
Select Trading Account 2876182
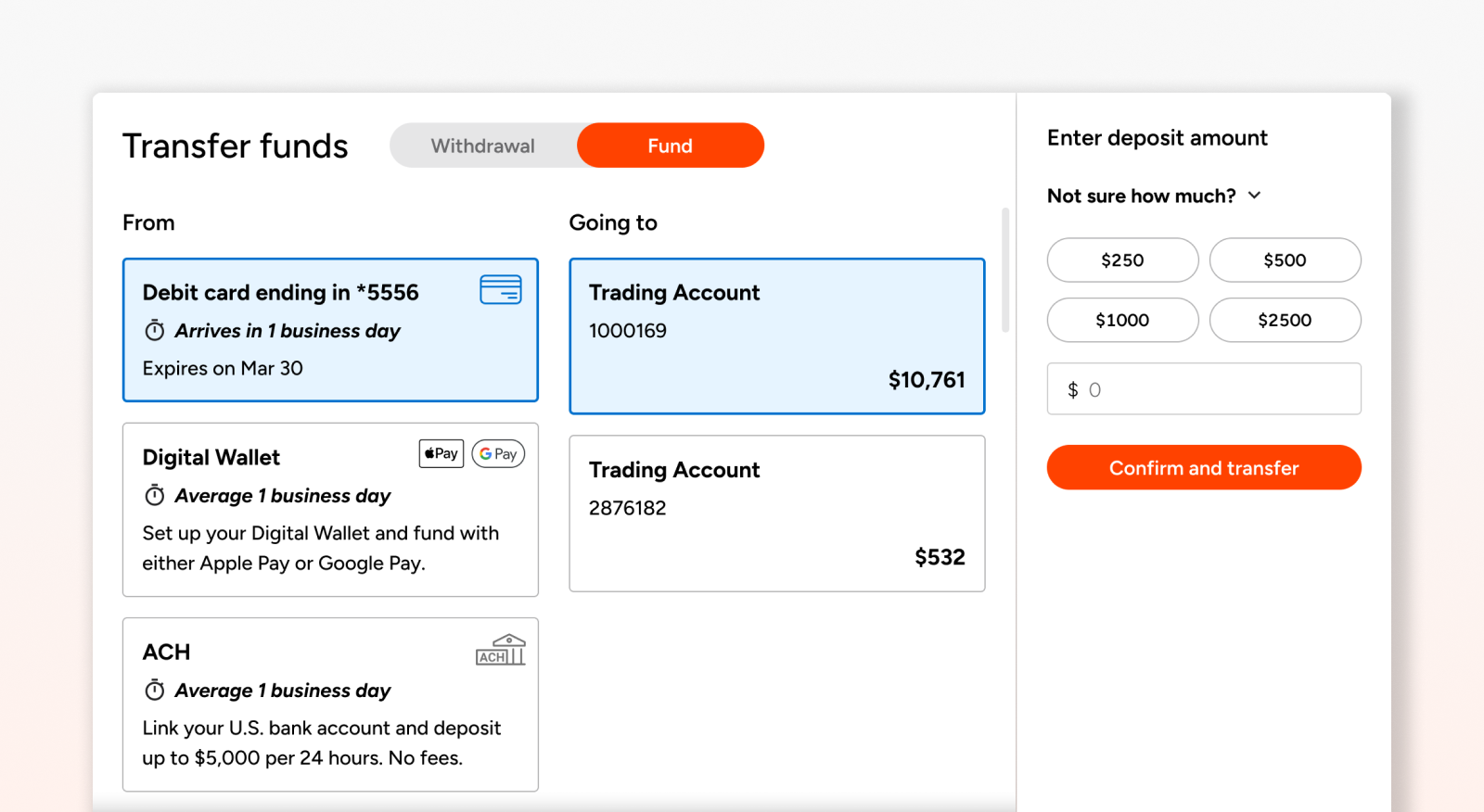coord(777,514)
